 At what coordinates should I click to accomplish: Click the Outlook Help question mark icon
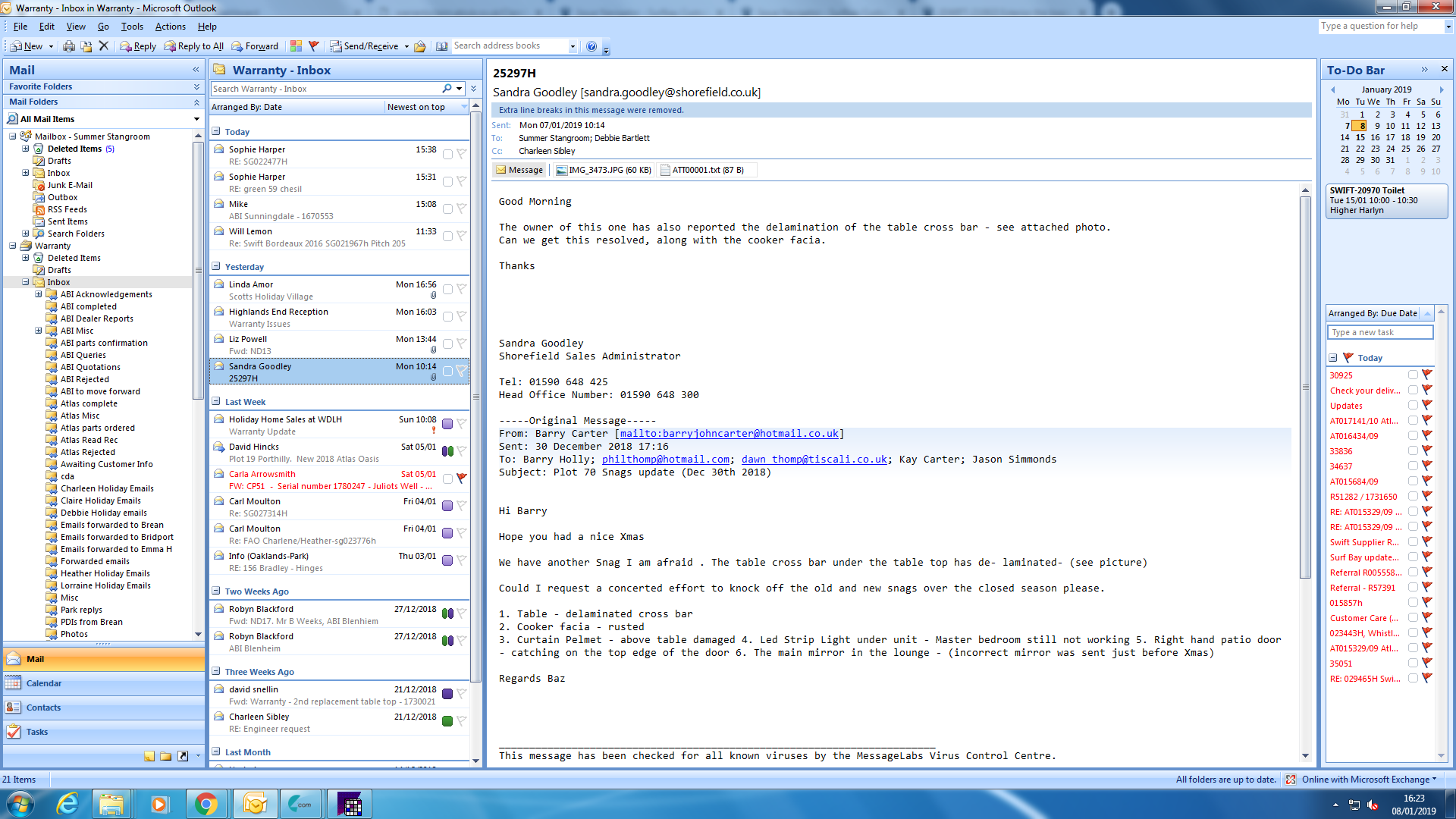coord(591,46)
